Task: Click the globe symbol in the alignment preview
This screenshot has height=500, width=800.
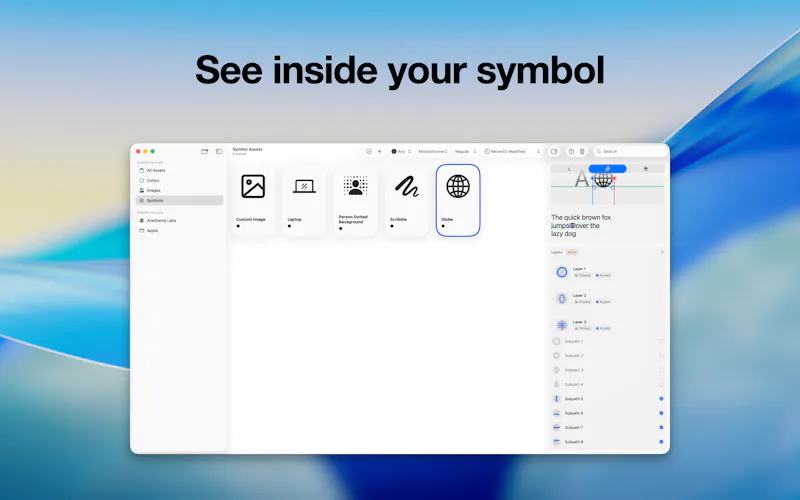Action: coord(604,180)
